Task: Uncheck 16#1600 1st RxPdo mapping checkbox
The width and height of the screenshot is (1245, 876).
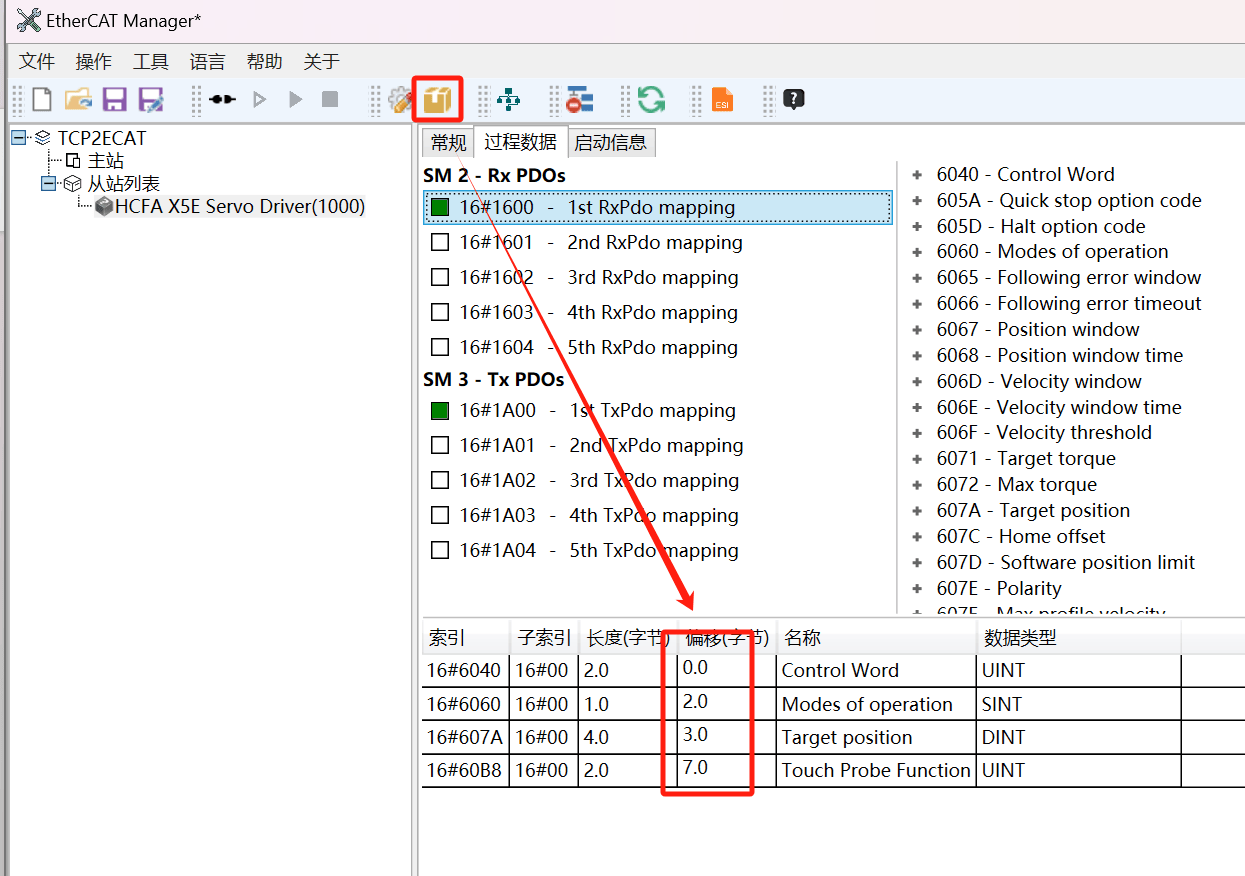Action: (440, 208)
